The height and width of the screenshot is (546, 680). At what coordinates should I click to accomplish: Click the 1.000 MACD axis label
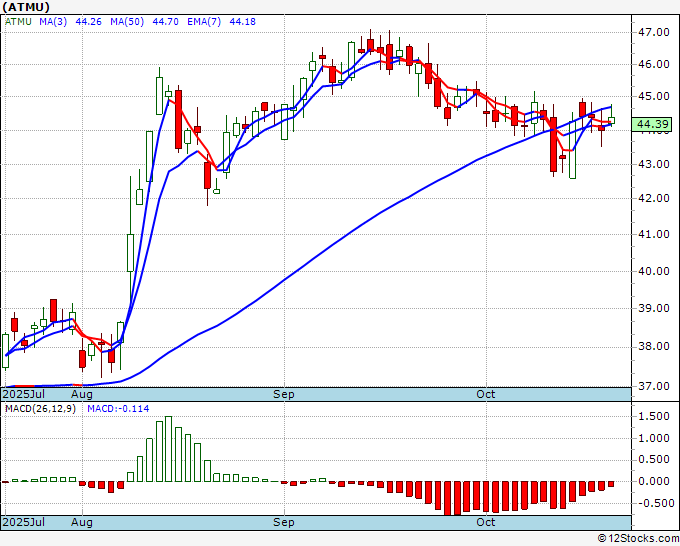[x=654, y=438]
